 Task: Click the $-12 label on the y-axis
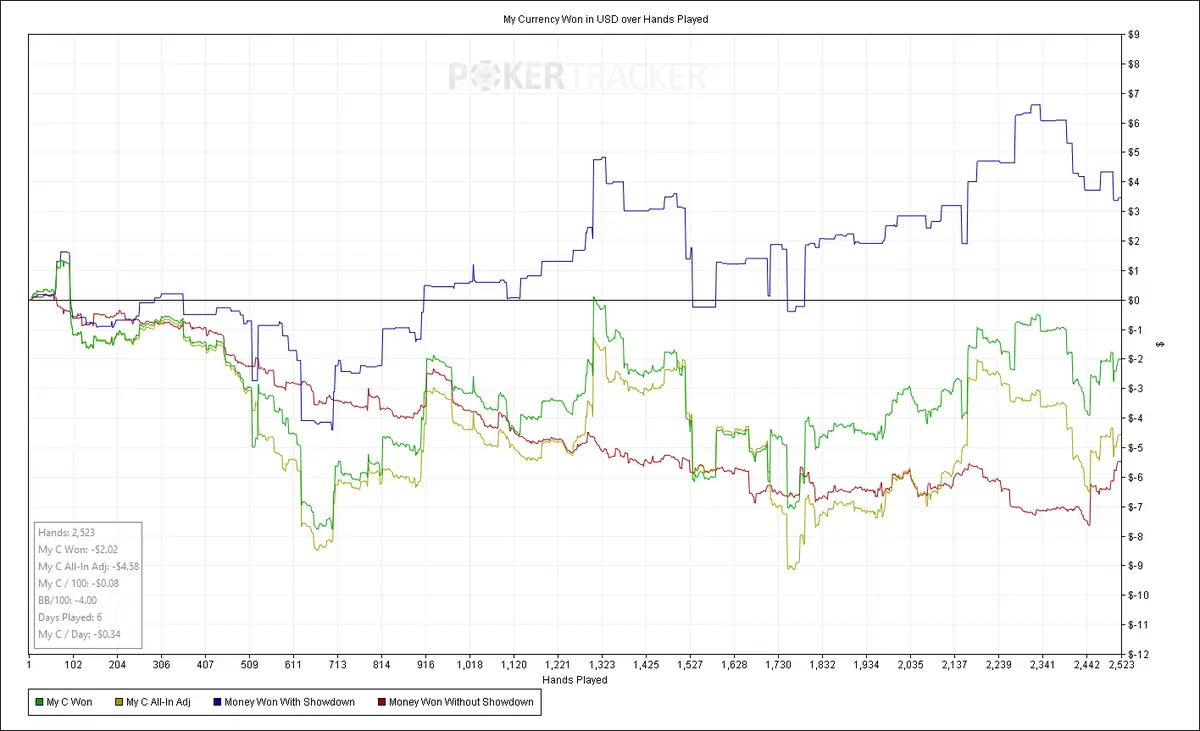coord(1137,654)
